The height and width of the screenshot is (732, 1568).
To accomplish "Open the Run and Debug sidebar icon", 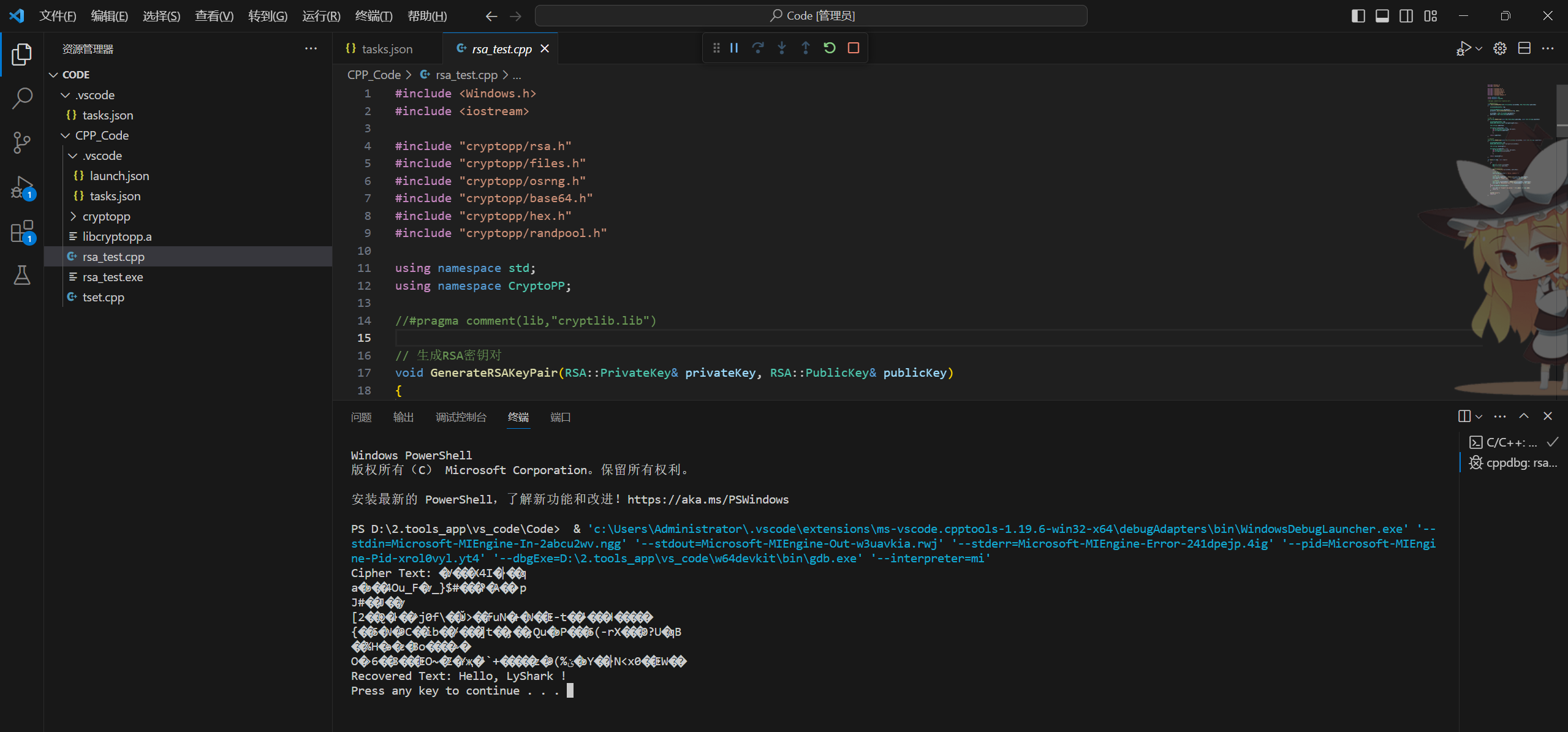I will (x=21, y=187).
